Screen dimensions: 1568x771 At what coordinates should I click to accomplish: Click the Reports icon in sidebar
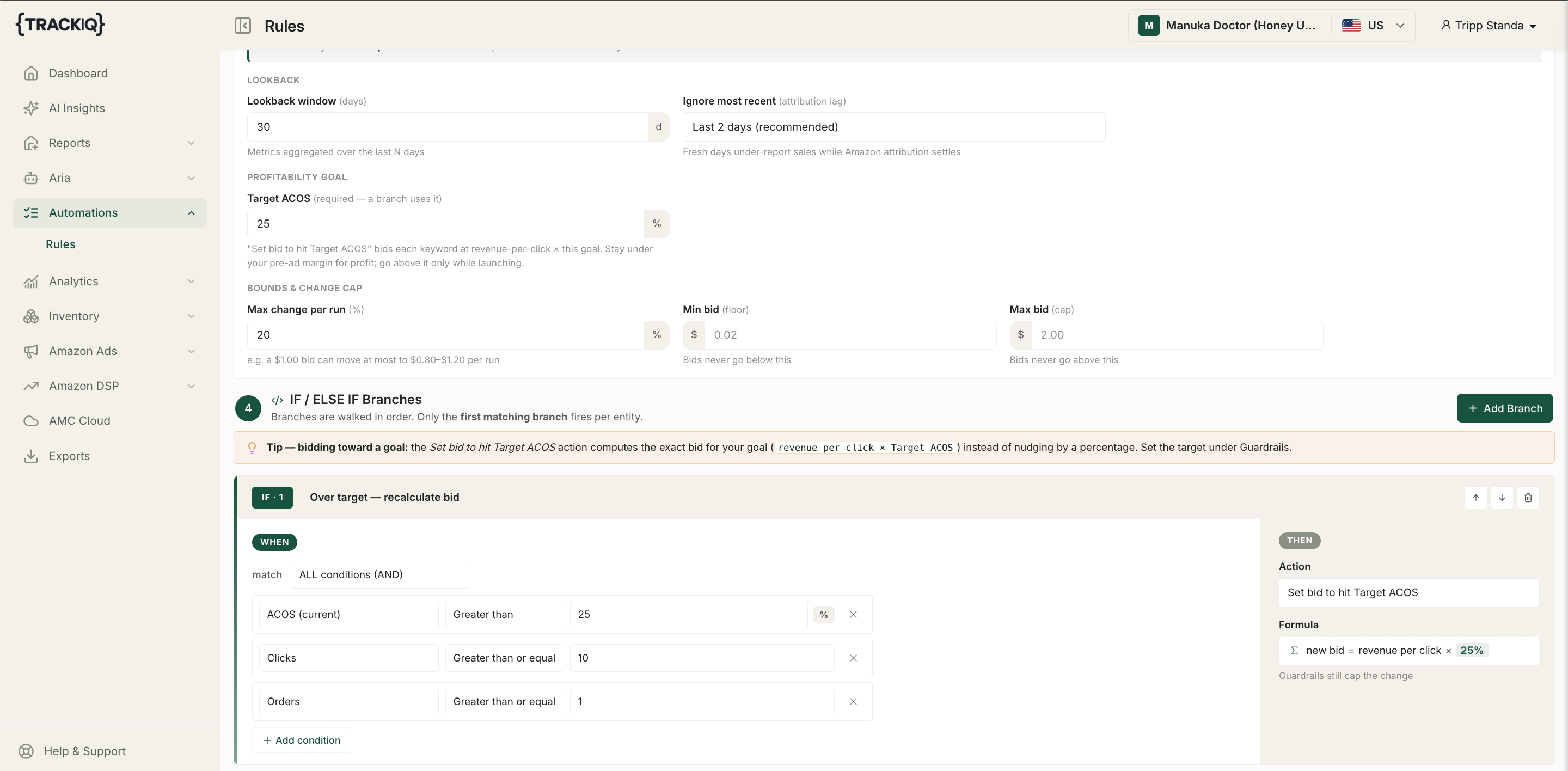[31, 143]
